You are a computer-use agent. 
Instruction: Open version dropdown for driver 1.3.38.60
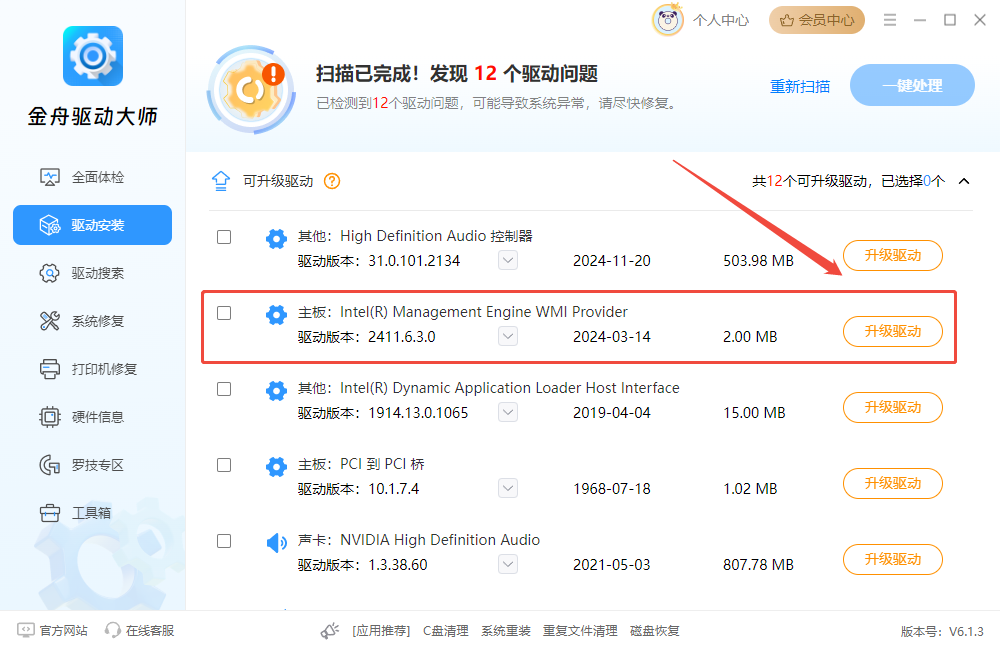pos(508,564)
